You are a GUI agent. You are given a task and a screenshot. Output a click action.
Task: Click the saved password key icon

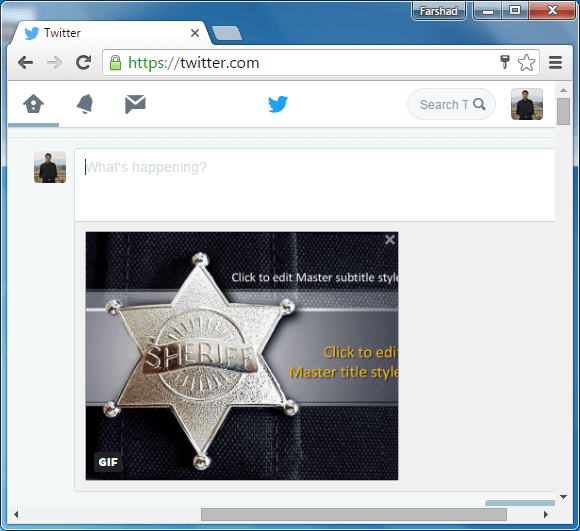pos(505,62)
